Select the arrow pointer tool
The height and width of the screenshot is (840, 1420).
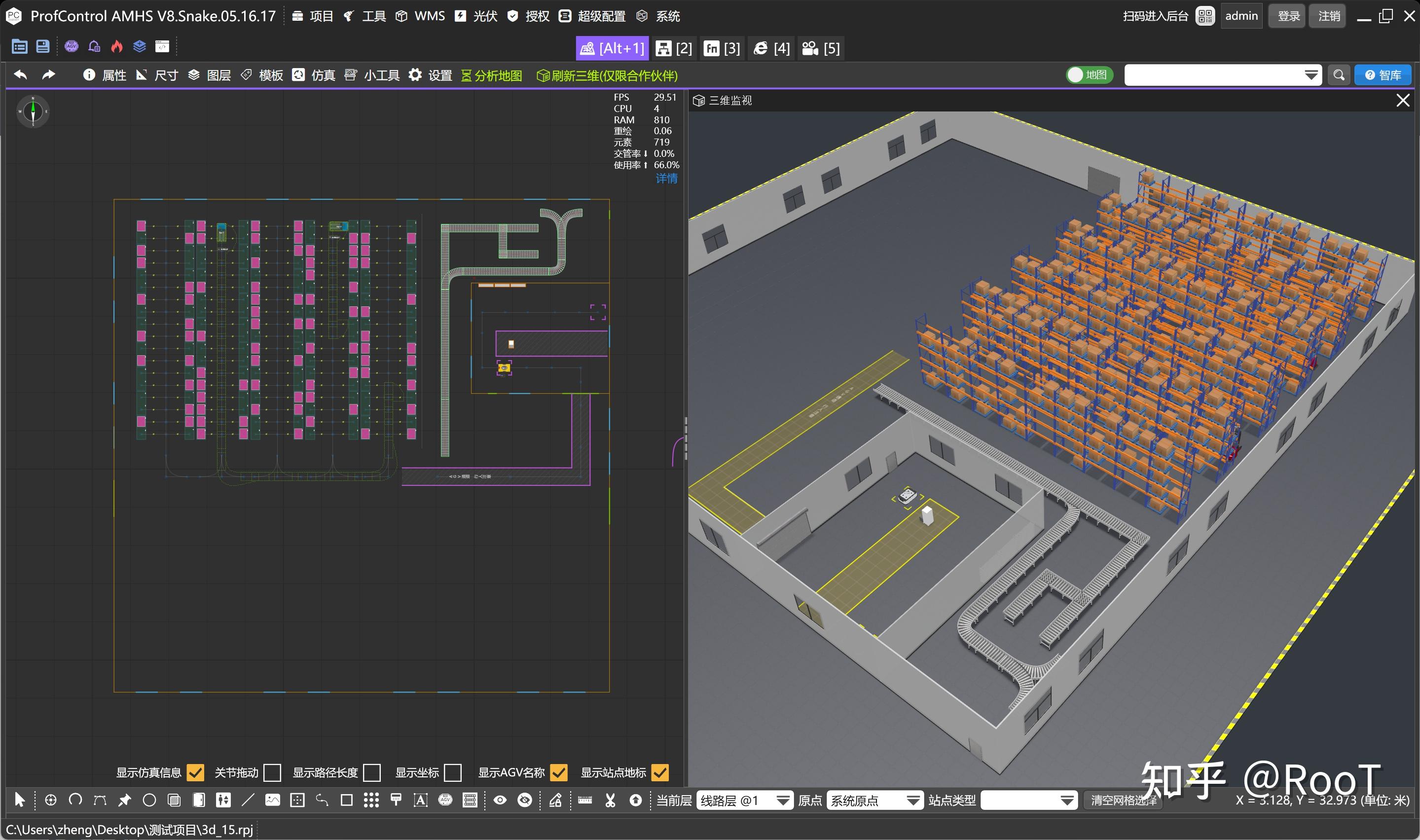20,800
